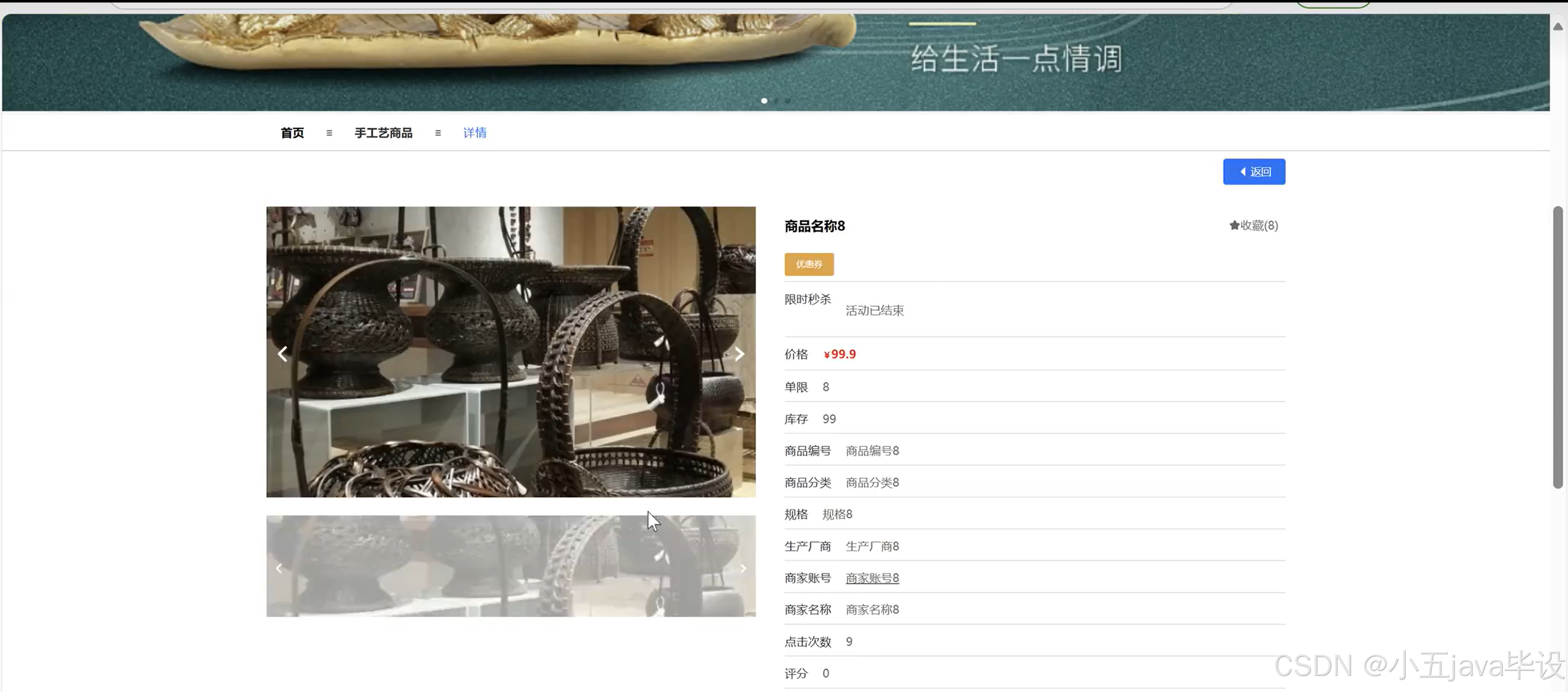This screenshot has height=692, width=1568.
Task: Click the 返回 back button
Action: 1254,172
